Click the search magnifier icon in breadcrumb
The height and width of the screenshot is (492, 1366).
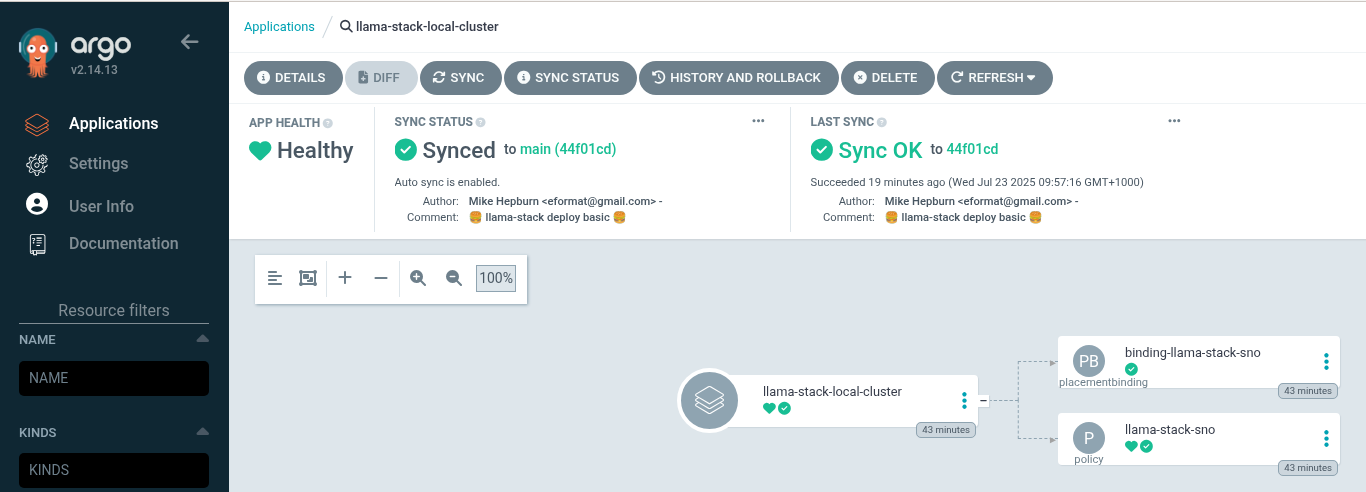pos(345,27)
